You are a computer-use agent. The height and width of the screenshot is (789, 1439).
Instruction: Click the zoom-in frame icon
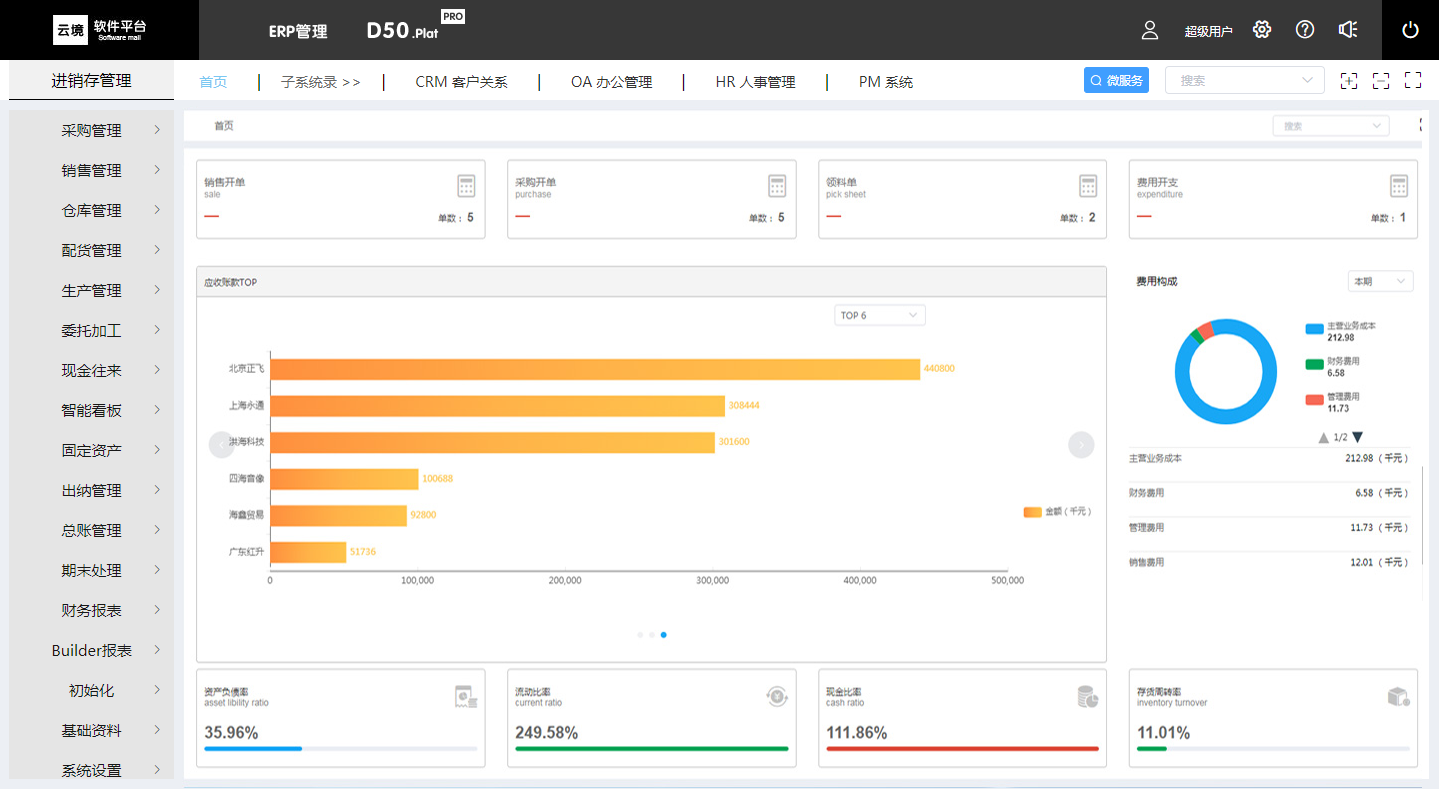pos(1349,81)
